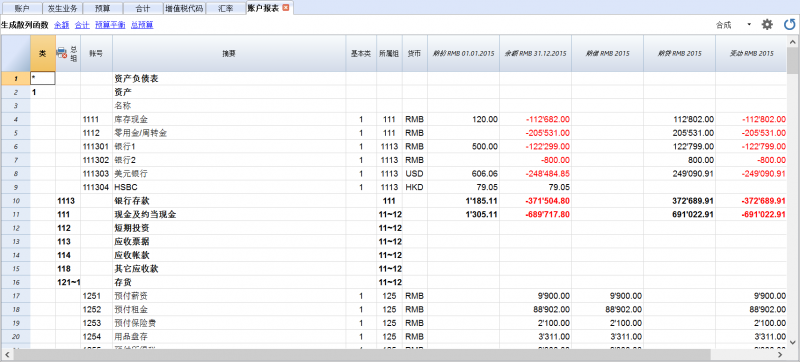Select the 美元银行 cell
The height and width of the screenshot is (362, 800).
point(229,174)
